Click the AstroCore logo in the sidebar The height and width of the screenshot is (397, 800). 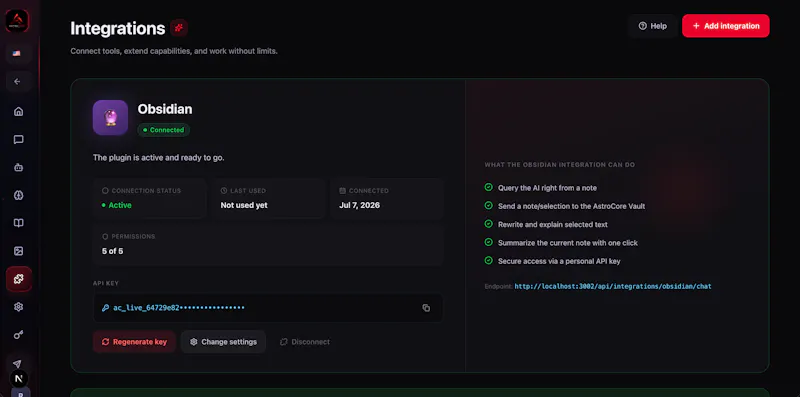17,21
